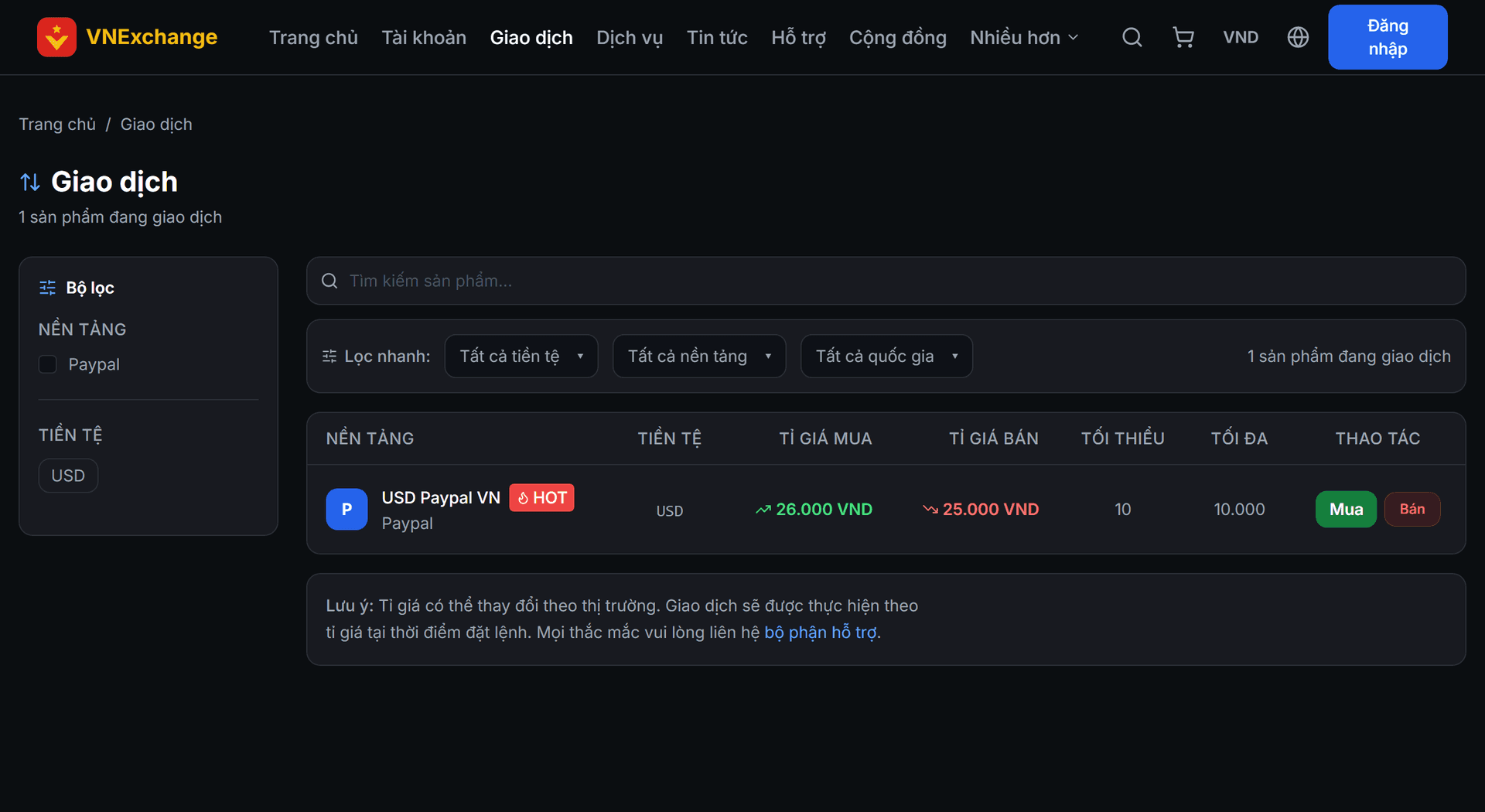Click the minimum value 10 cell
Viewport: 1485px width, 812px height.
point(1123,509)
